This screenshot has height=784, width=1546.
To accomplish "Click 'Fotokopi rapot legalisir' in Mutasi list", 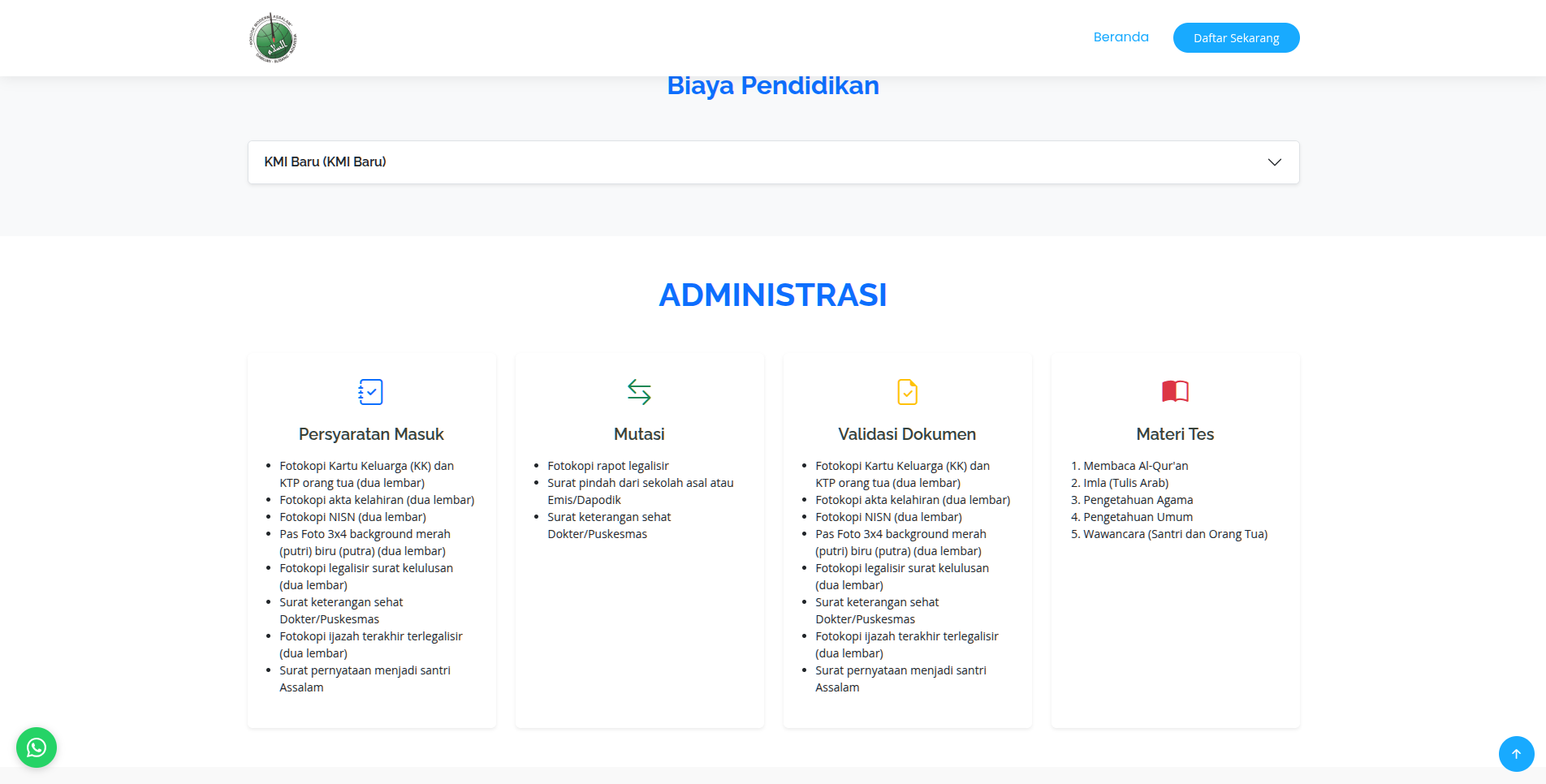I will [x=607, y=466].
